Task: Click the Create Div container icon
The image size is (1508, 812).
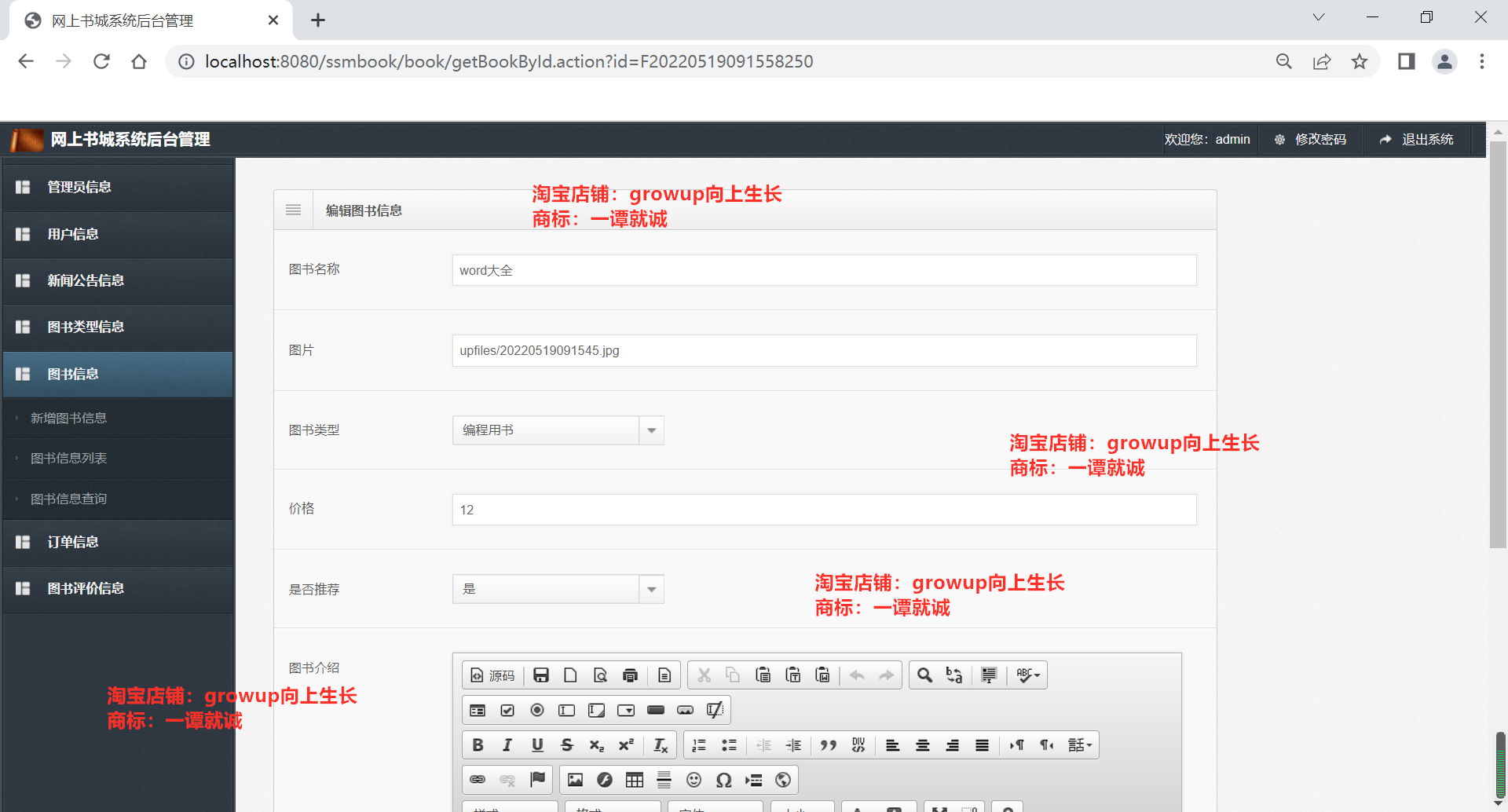Action: click(x=858, y=745)
